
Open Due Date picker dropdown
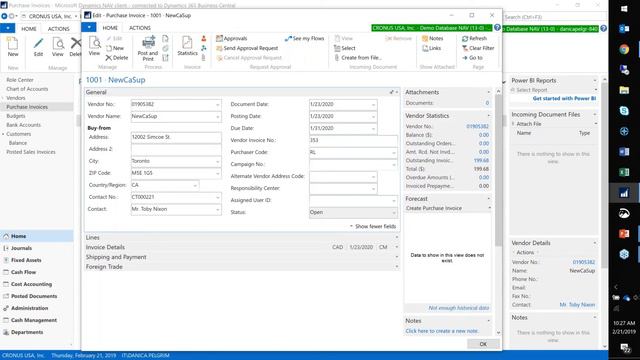pyautogui.click(x=373, y=129)
